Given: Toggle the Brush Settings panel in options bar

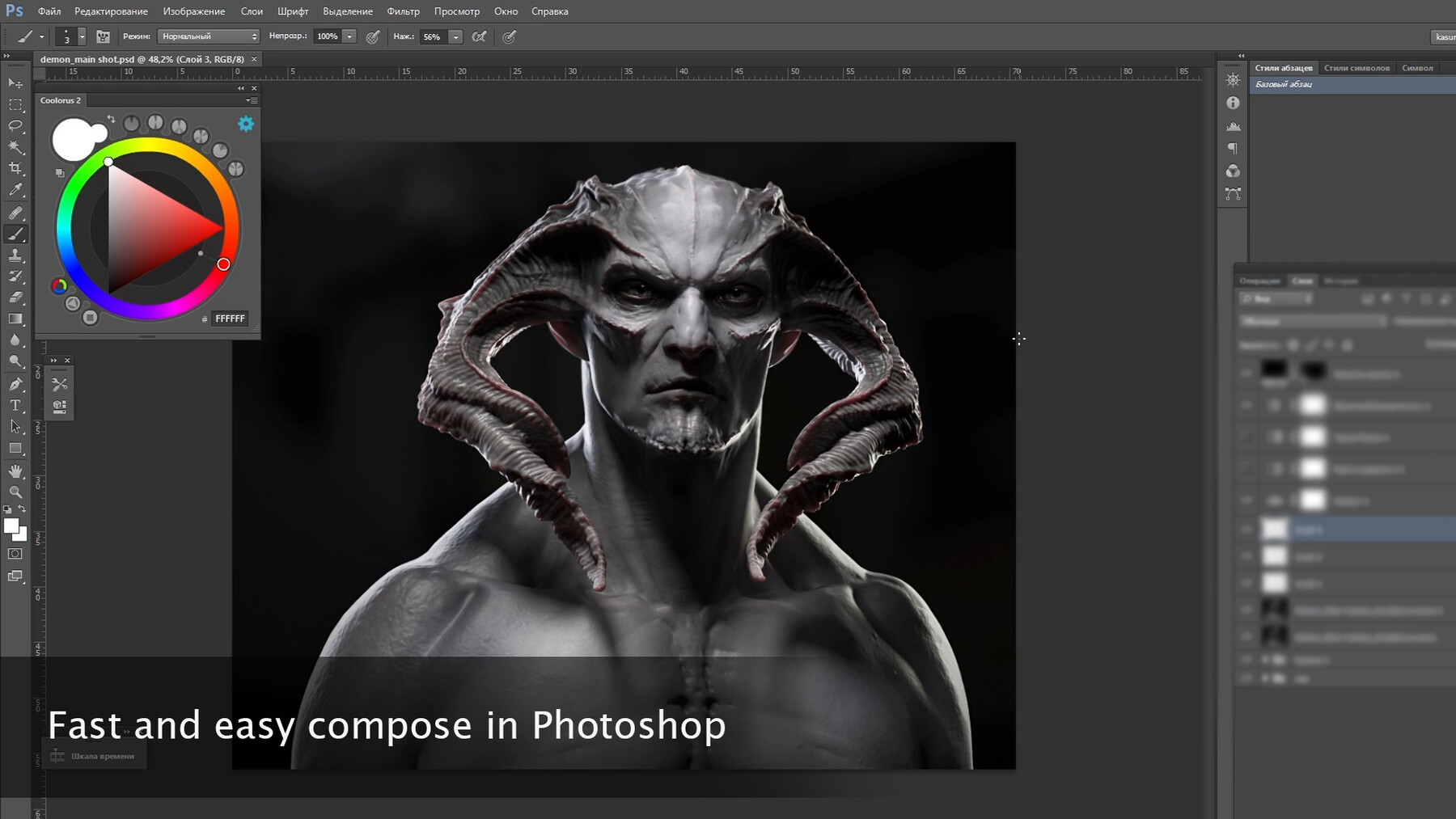Looking at the screenshot, I should (103, 36).
